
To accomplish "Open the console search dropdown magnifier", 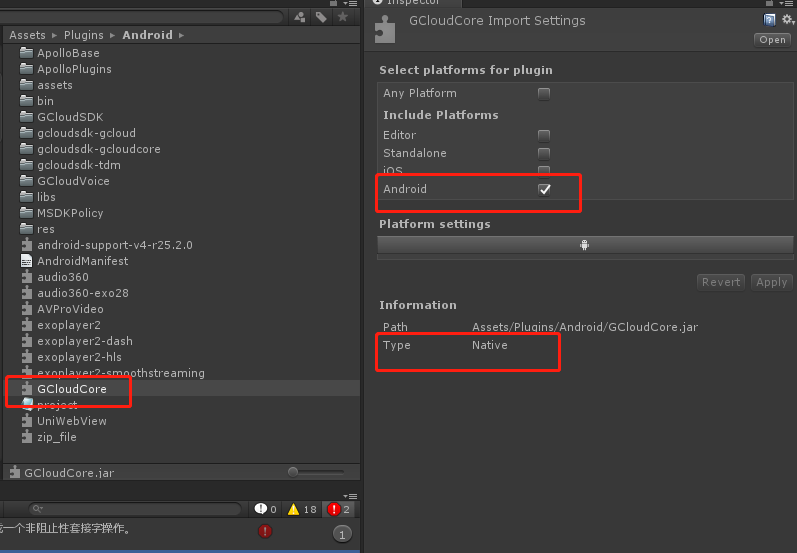I will coord(37,509).
